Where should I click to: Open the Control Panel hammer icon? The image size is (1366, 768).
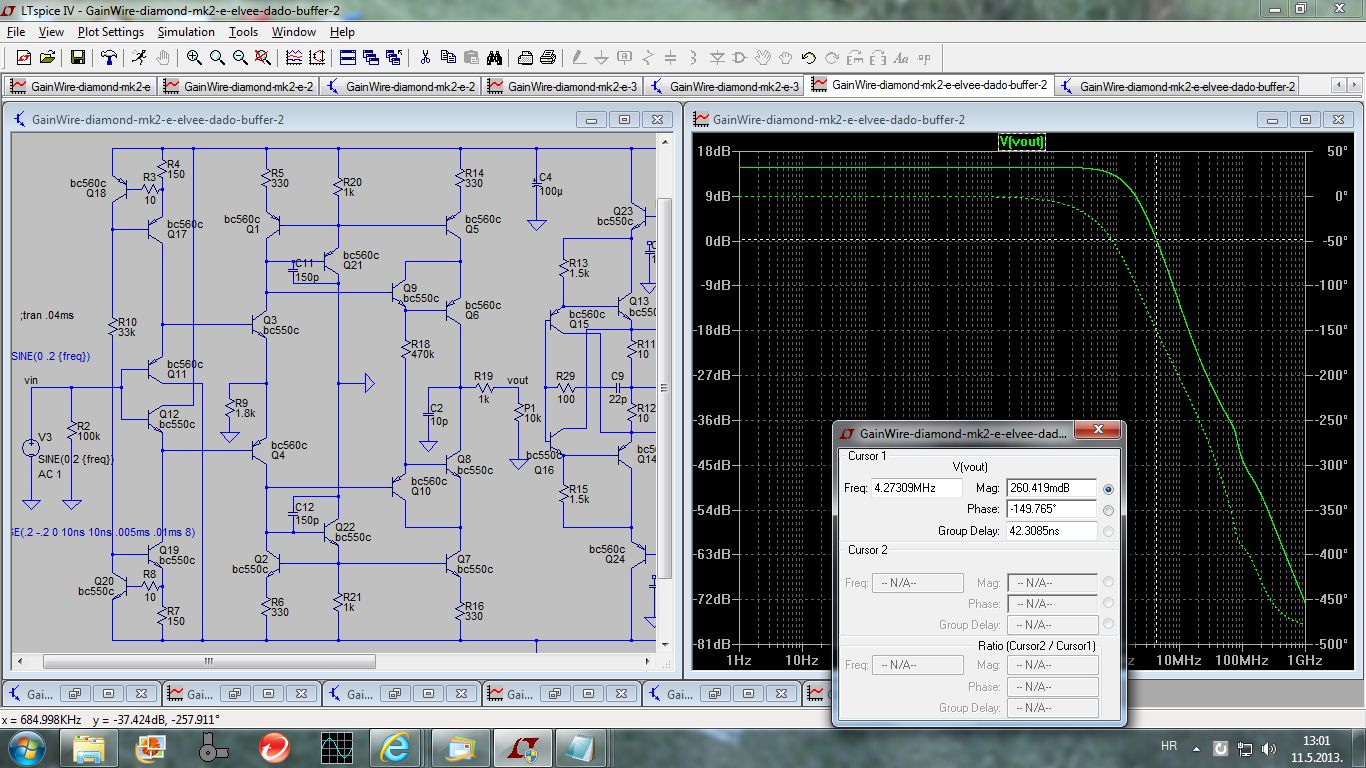109,58
